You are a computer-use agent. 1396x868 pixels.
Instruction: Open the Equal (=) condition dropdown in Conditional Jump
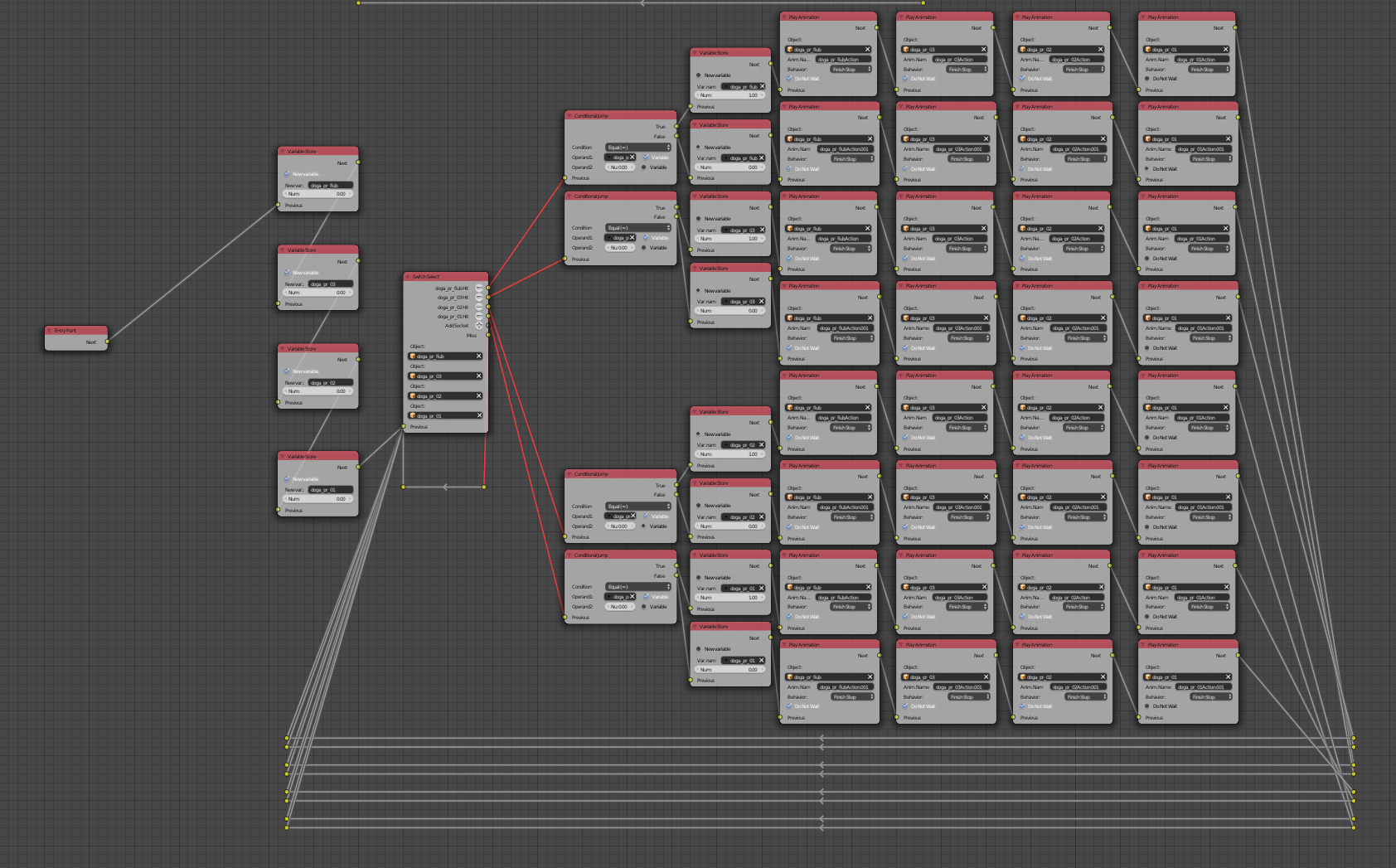[x=637, y=148]
